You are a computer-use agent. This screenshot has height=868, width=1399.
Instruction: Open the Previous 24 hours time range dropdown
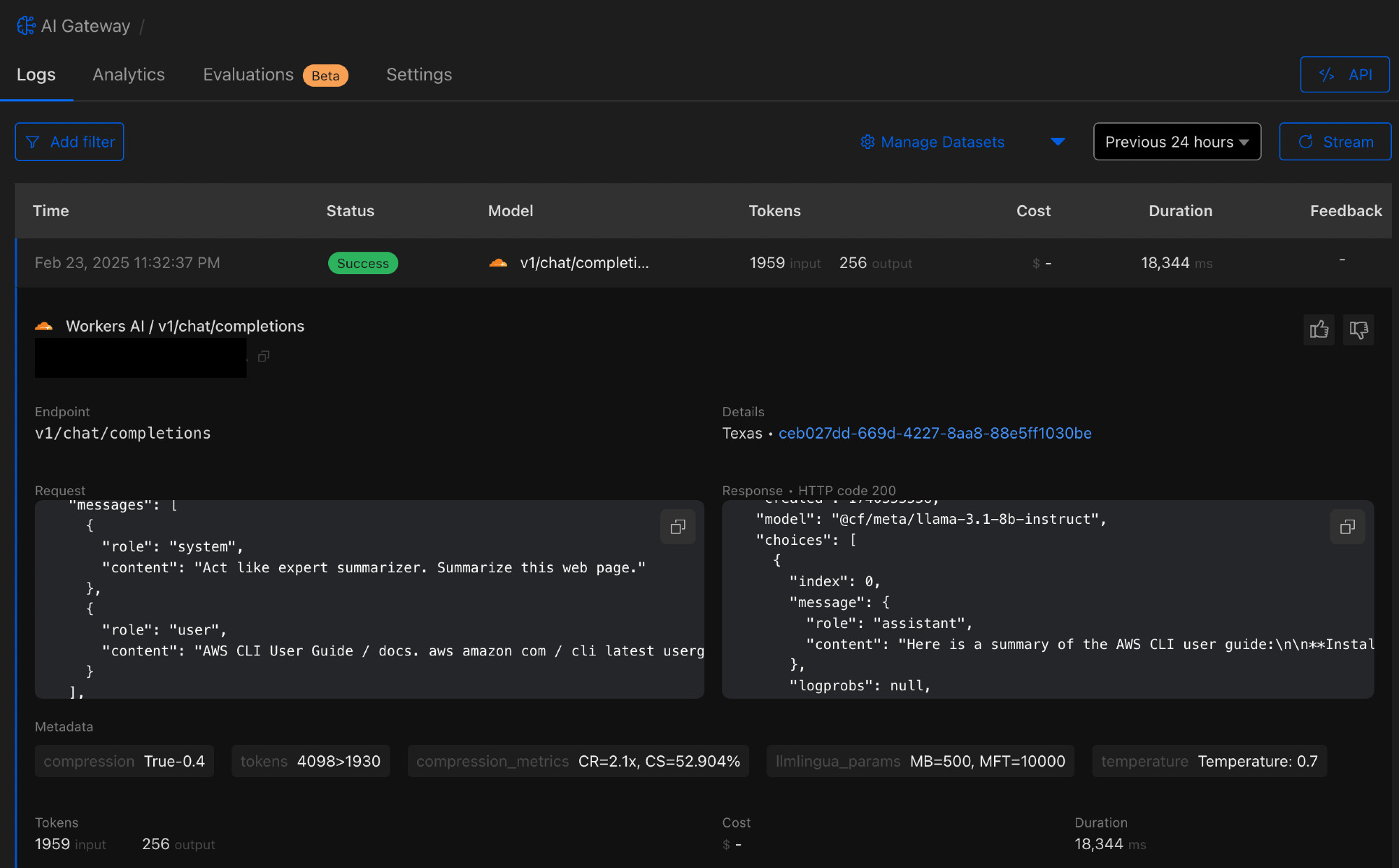[x=1177, y=142]
